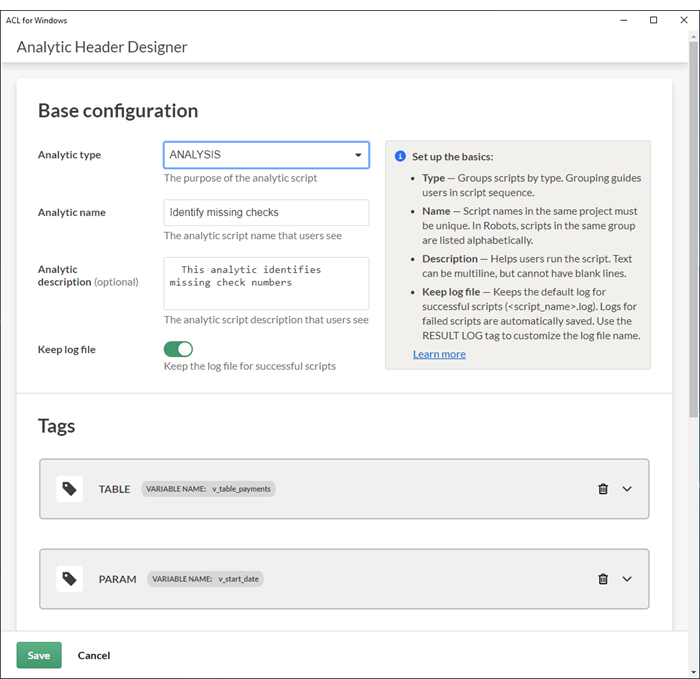Expand the PARAM tag chevron

click(628, 579)
